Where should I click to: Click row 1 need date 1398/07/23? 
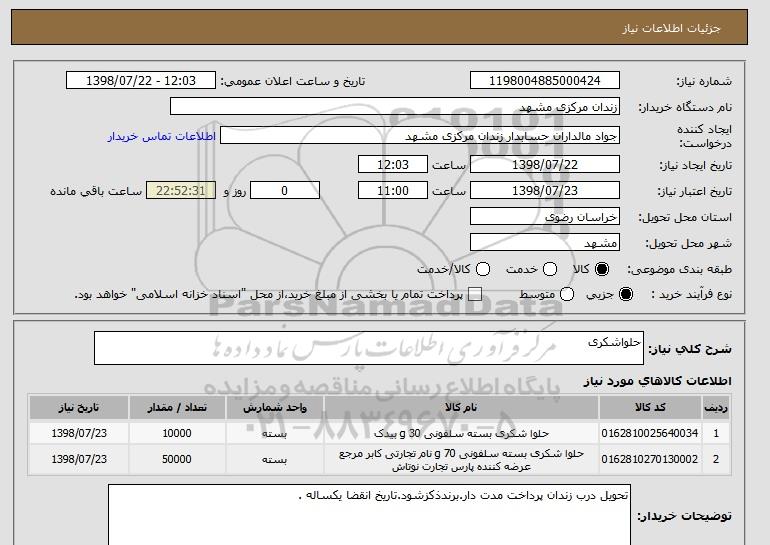click(79, 433)
